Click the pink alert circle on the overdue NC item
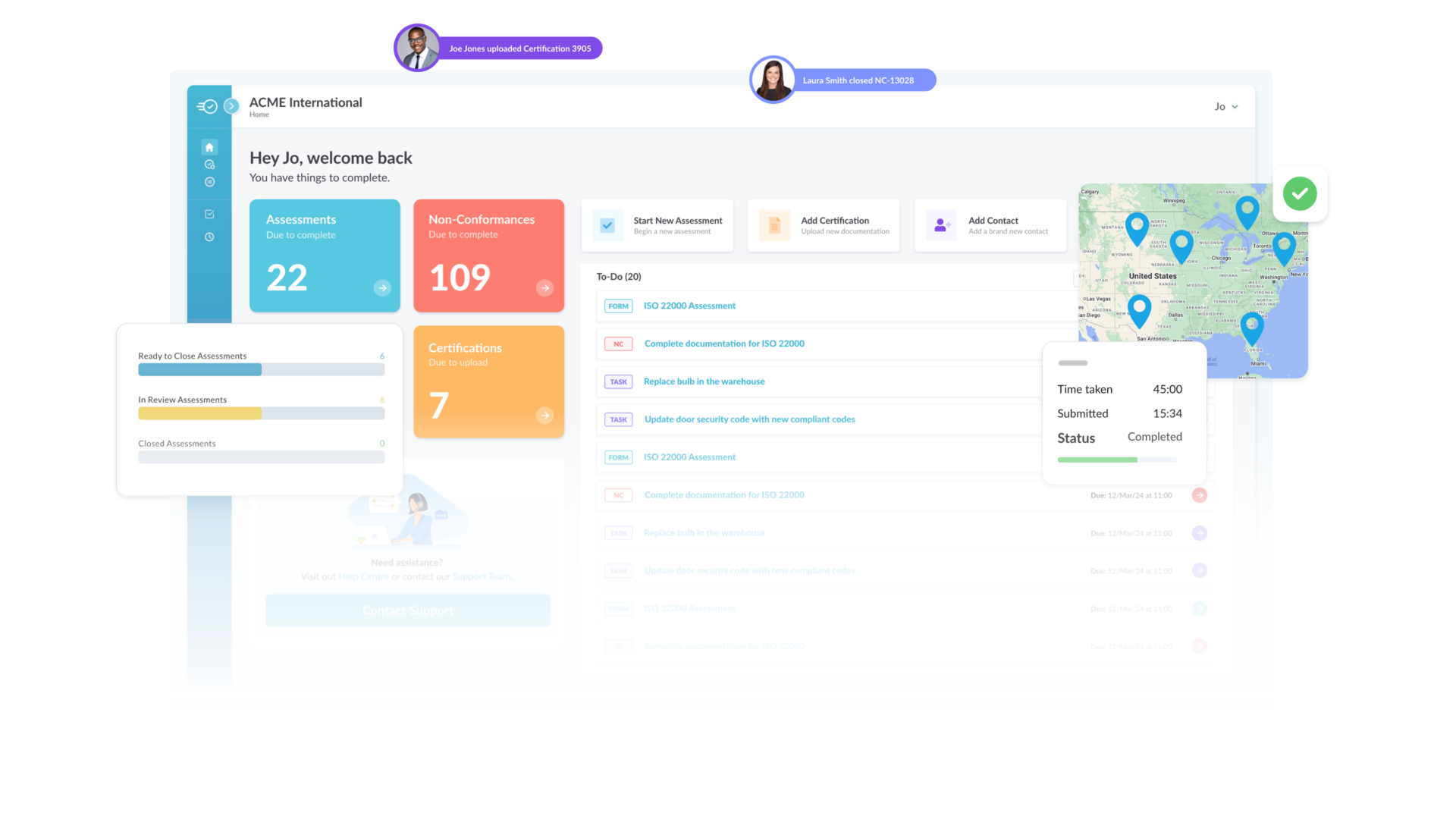The height and width of the screenshot is (819, 1456). click(1200, 494)
